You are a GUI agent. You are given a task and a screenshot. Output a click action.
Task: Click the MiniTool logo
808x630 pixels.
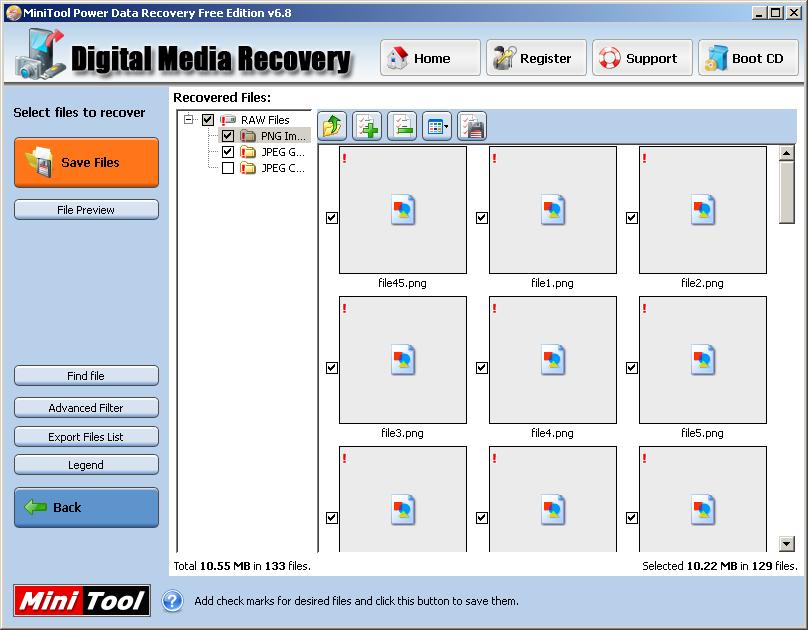point(82,601)
